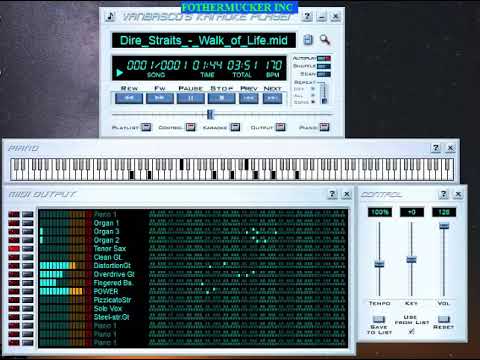Skip to next song with Next

pos(272,98)
